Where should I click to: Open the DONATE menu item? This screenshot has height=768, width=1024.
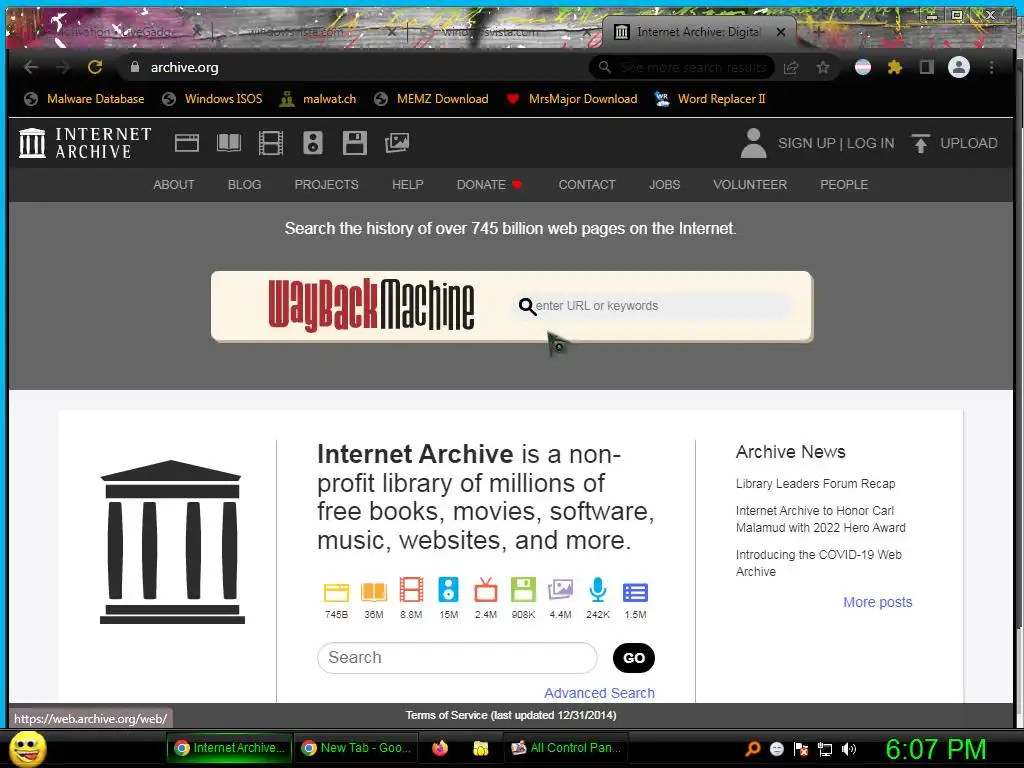(x=490, y=185)
